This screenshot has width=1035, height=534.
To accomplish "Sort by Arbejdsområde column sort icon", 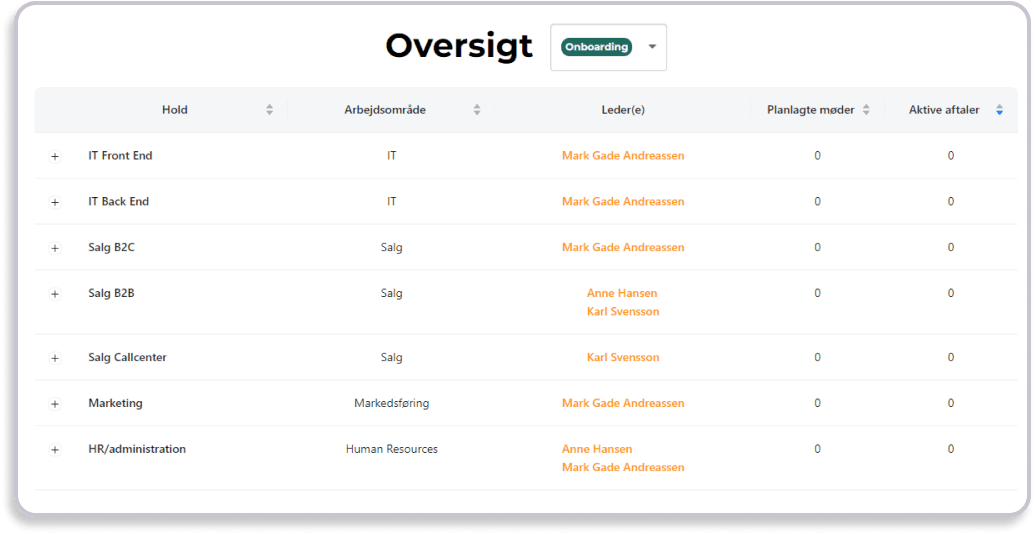I will click(x=477, y=110).
